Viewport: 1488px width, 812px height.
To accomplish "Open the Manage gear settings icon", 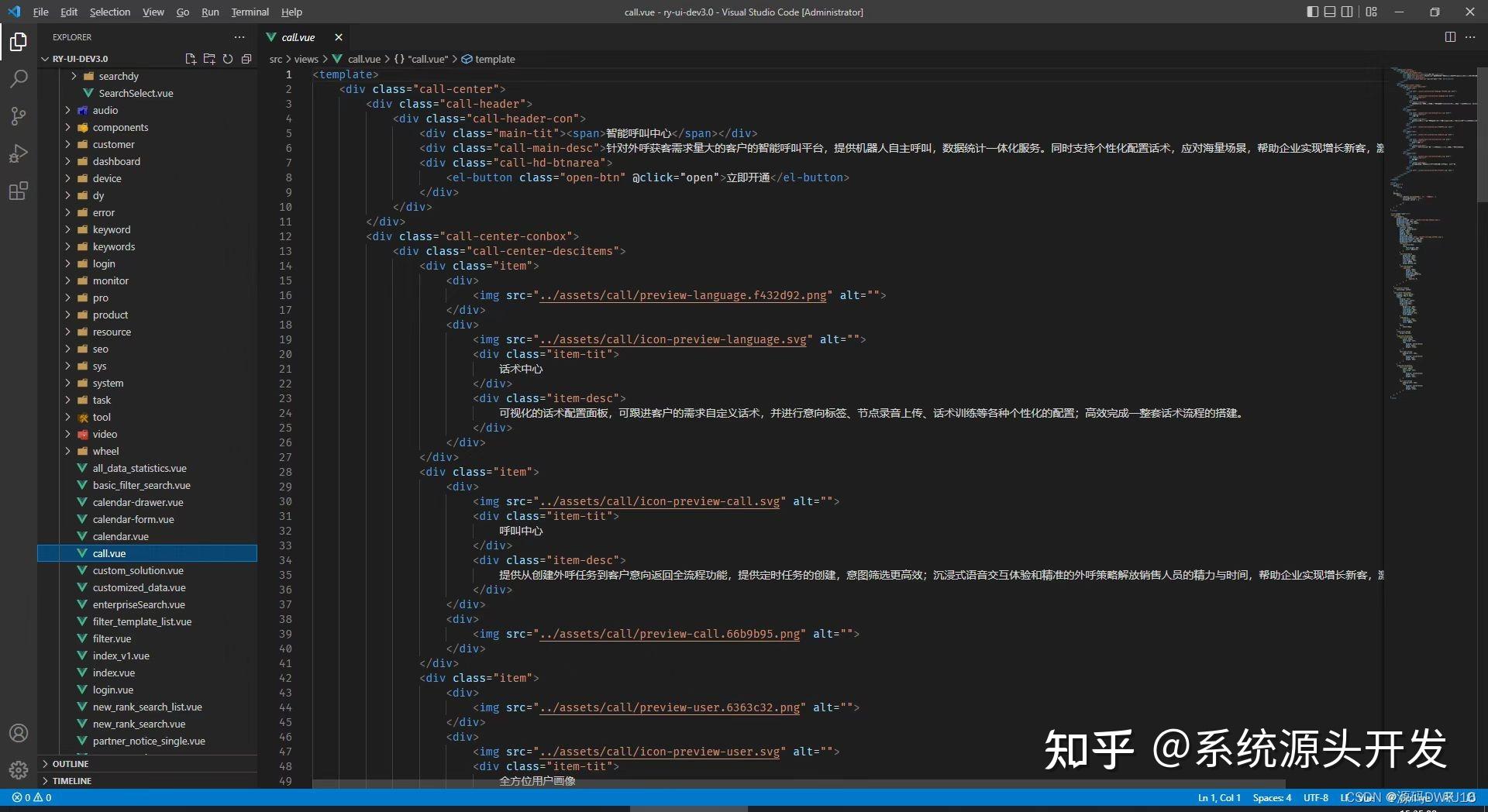I will (x=19, y=770).
